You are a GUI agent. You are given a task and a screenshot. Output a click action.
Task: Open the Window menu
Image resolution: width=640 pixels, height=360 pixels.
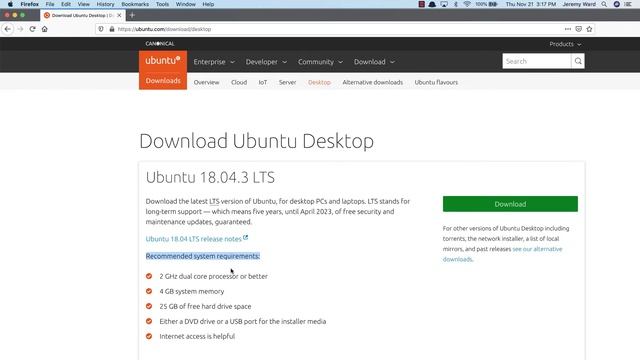(185, 4)
